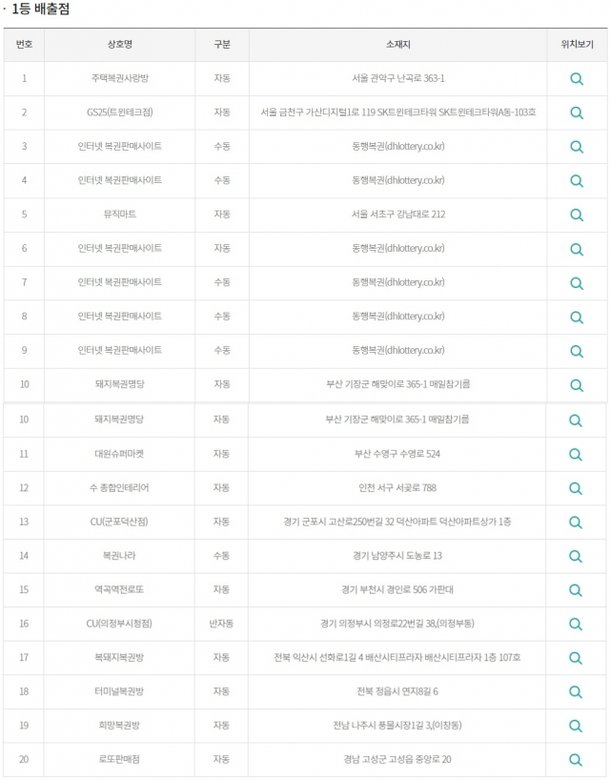Click the 위치보기 column header

click(x=577, y=45)
